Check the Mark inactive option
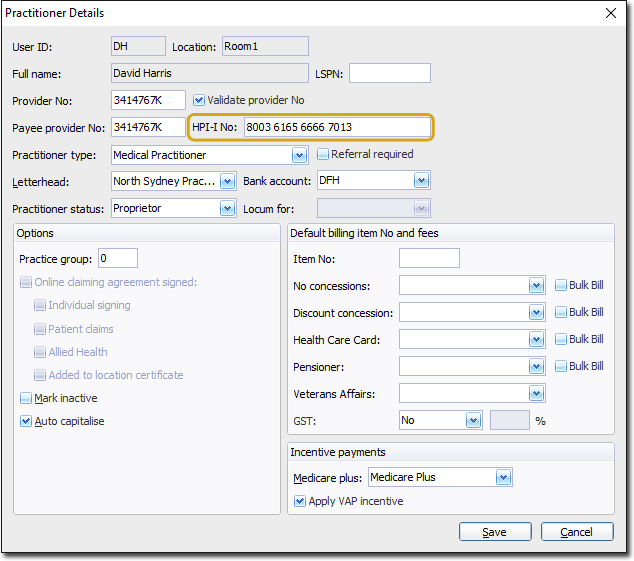This screenshot has height=561, width=634. (x=26, y=398)
